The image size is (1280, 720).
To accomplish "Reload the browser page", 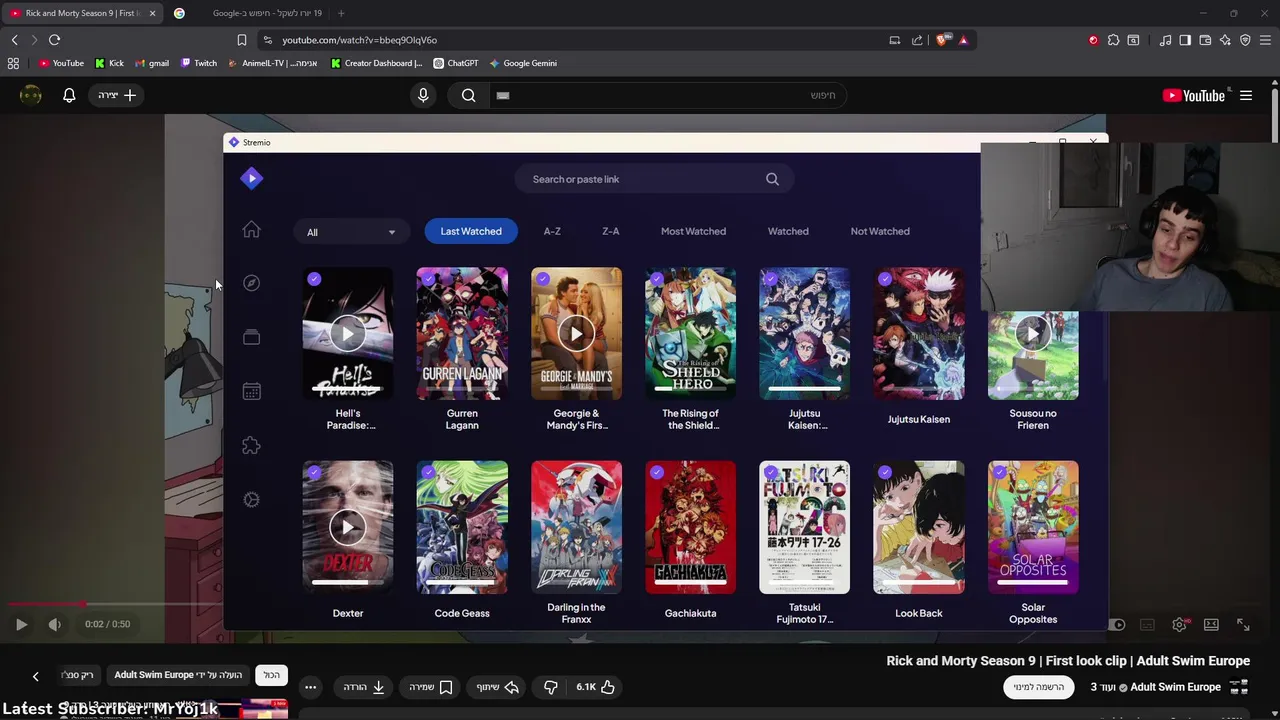I will click(x=54, y=40).
